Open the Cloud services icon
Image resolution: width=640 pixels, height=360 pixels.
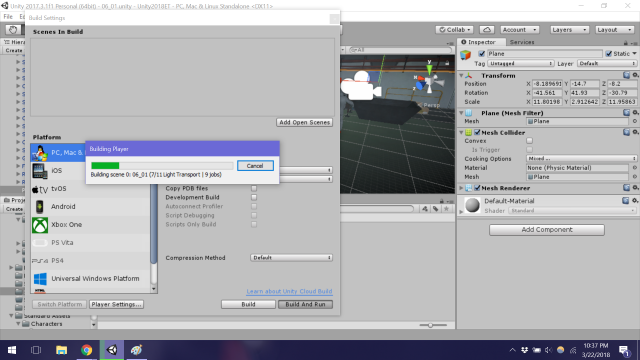pos(487,30)
